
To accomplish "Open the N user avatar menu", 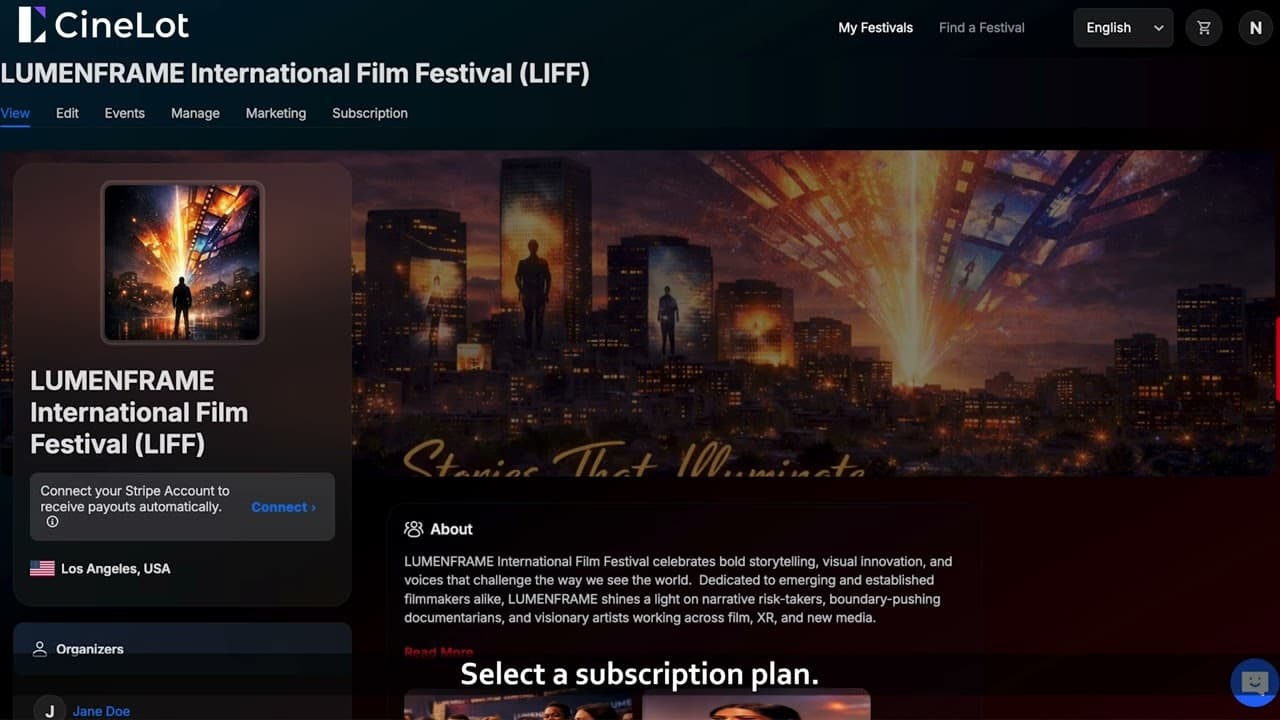I will pyautogui.click(x=1256, y=28).
